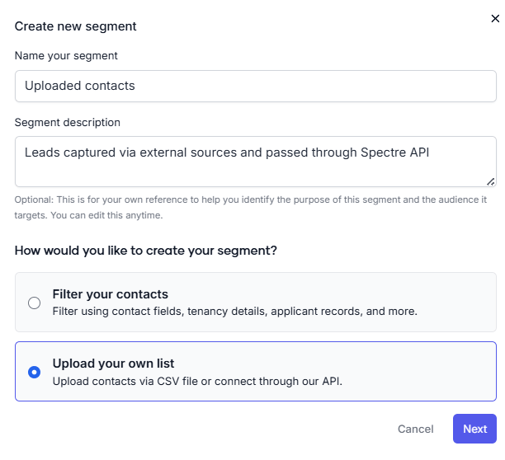Click the 'Filter using contact fields' description text
505x460 pixels.
(235, 311)
